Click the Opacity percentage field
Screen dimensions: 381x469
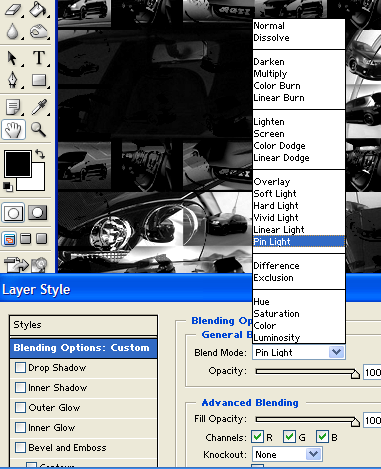372,372
